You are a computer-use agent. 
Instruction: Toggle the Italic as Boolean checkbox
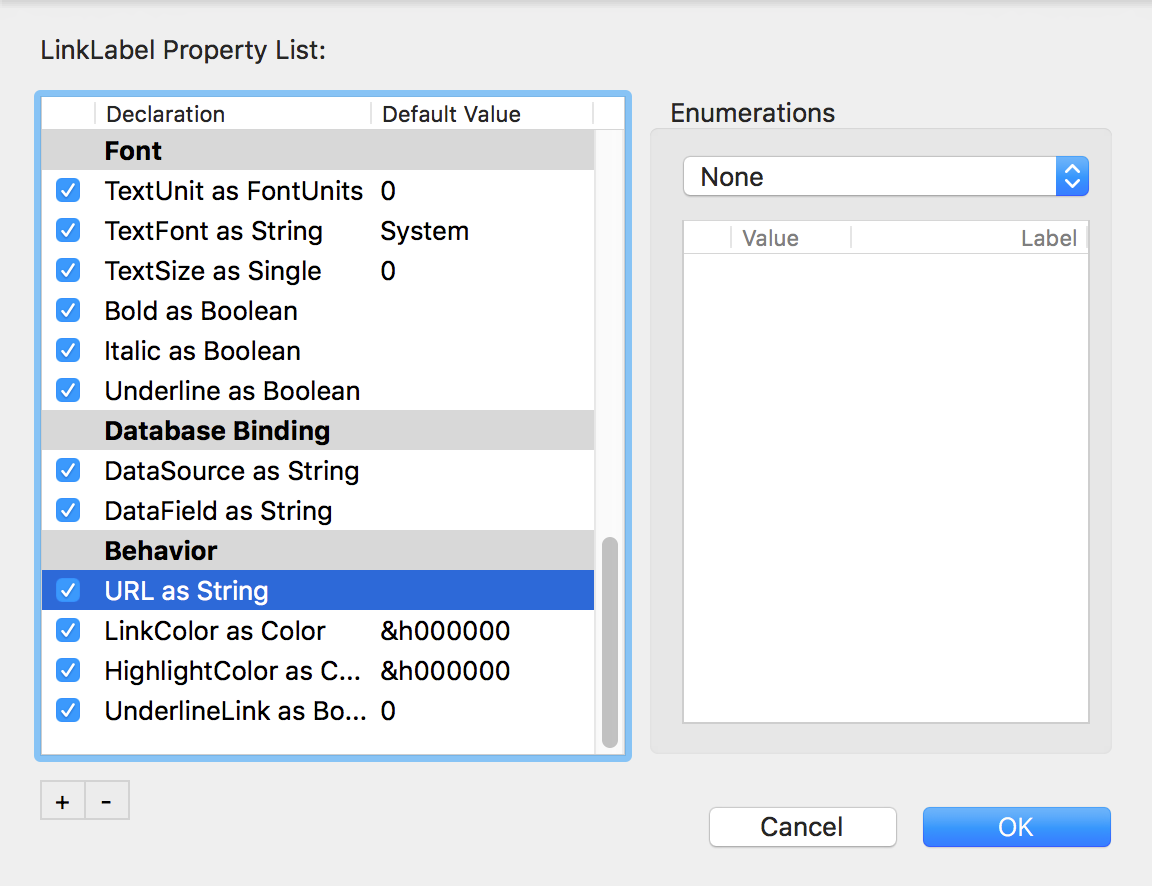point(67,350)
